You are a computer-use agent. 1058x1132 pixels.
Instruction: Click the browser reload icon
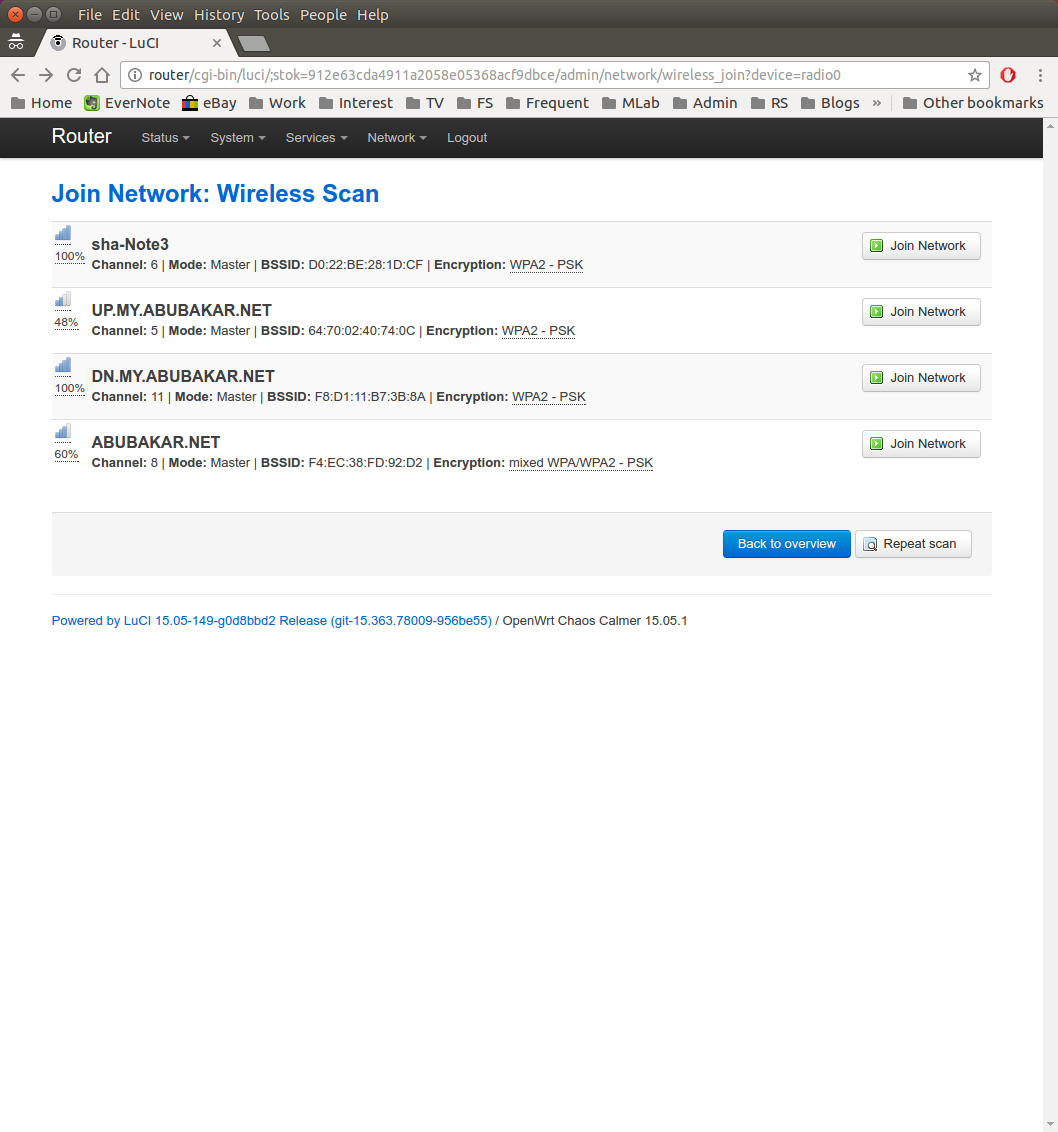(x=74, y=75)
